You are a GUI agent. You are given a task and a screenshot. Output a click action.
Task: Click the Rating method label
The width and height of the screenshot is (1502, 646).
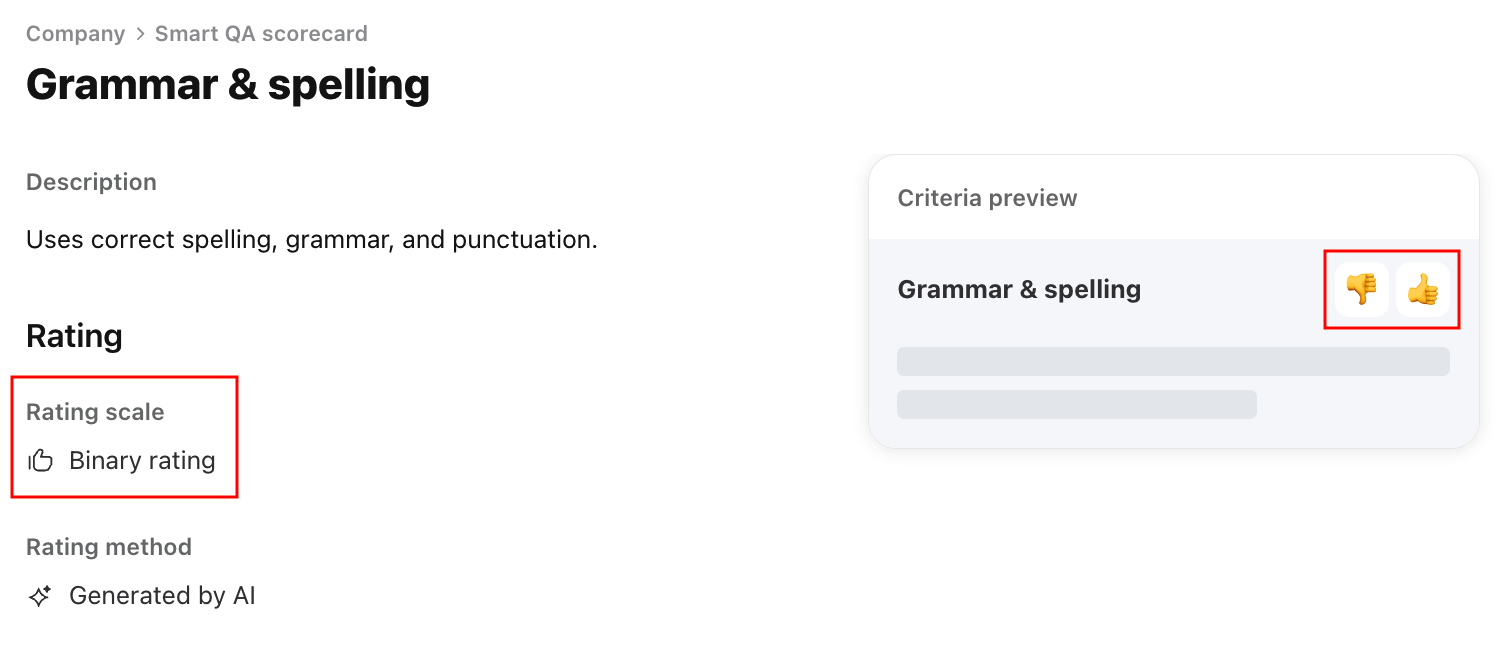pyautogui.click(x=109, y=547)
